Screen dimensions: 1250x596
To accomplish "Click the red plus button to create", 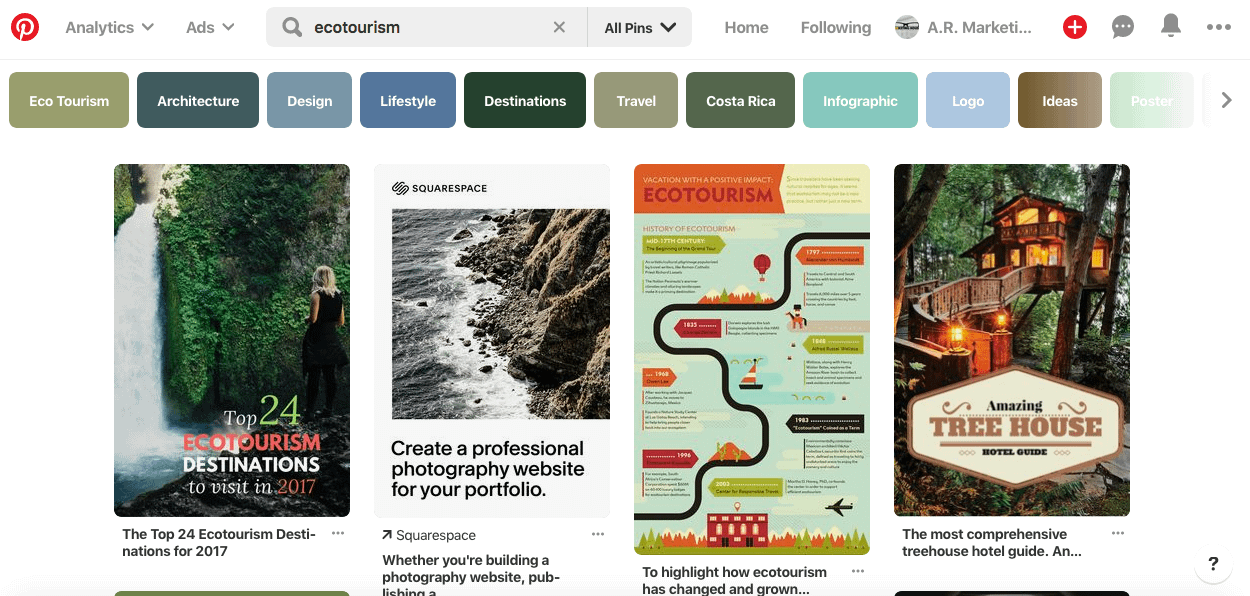I will pyautogui.click(x=1074, y=27).
